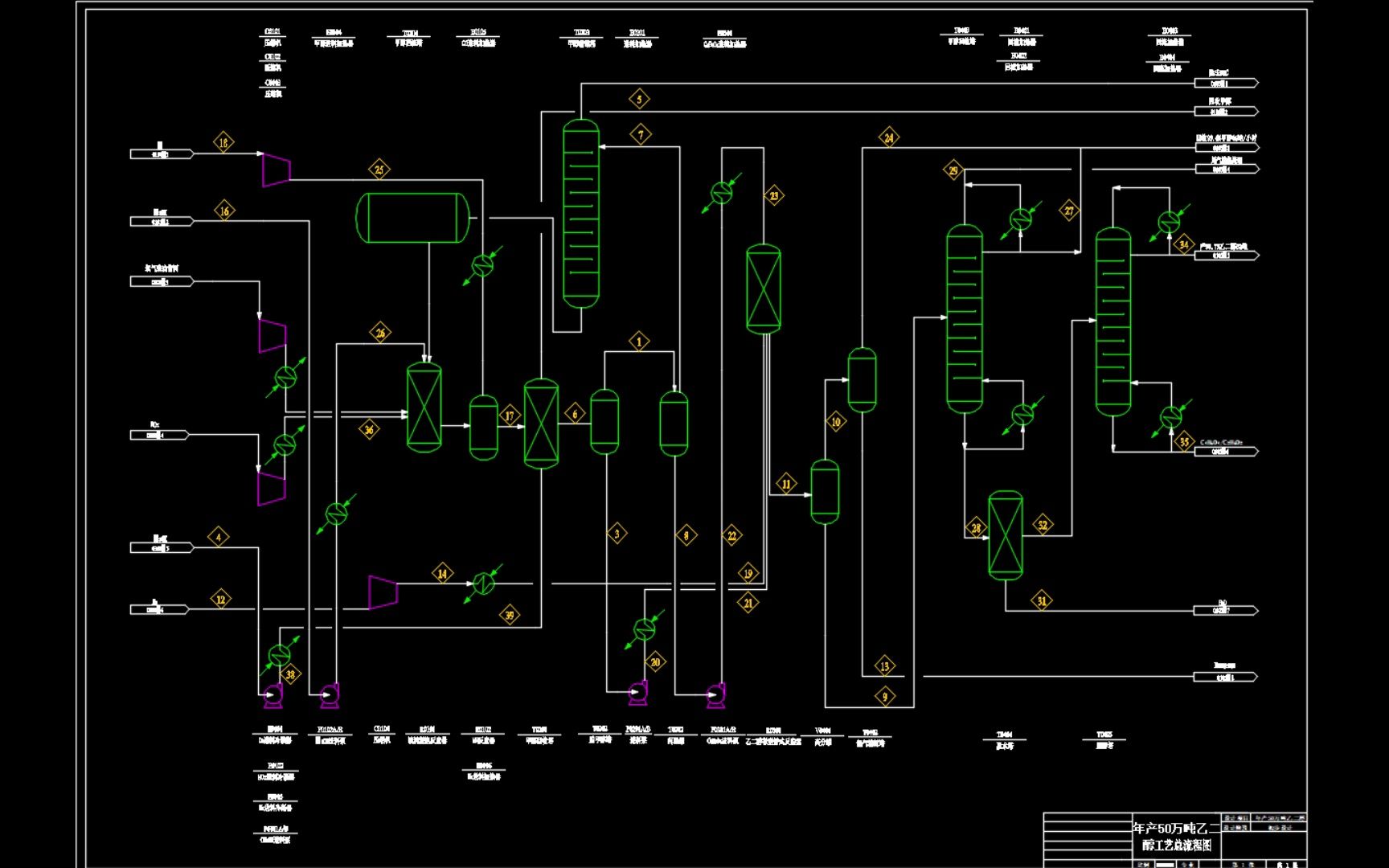The height and width of the screenshot is (868, 1389).
Task: Pick the heat exchanger on the line below stream 26
Action: (336, 514)
